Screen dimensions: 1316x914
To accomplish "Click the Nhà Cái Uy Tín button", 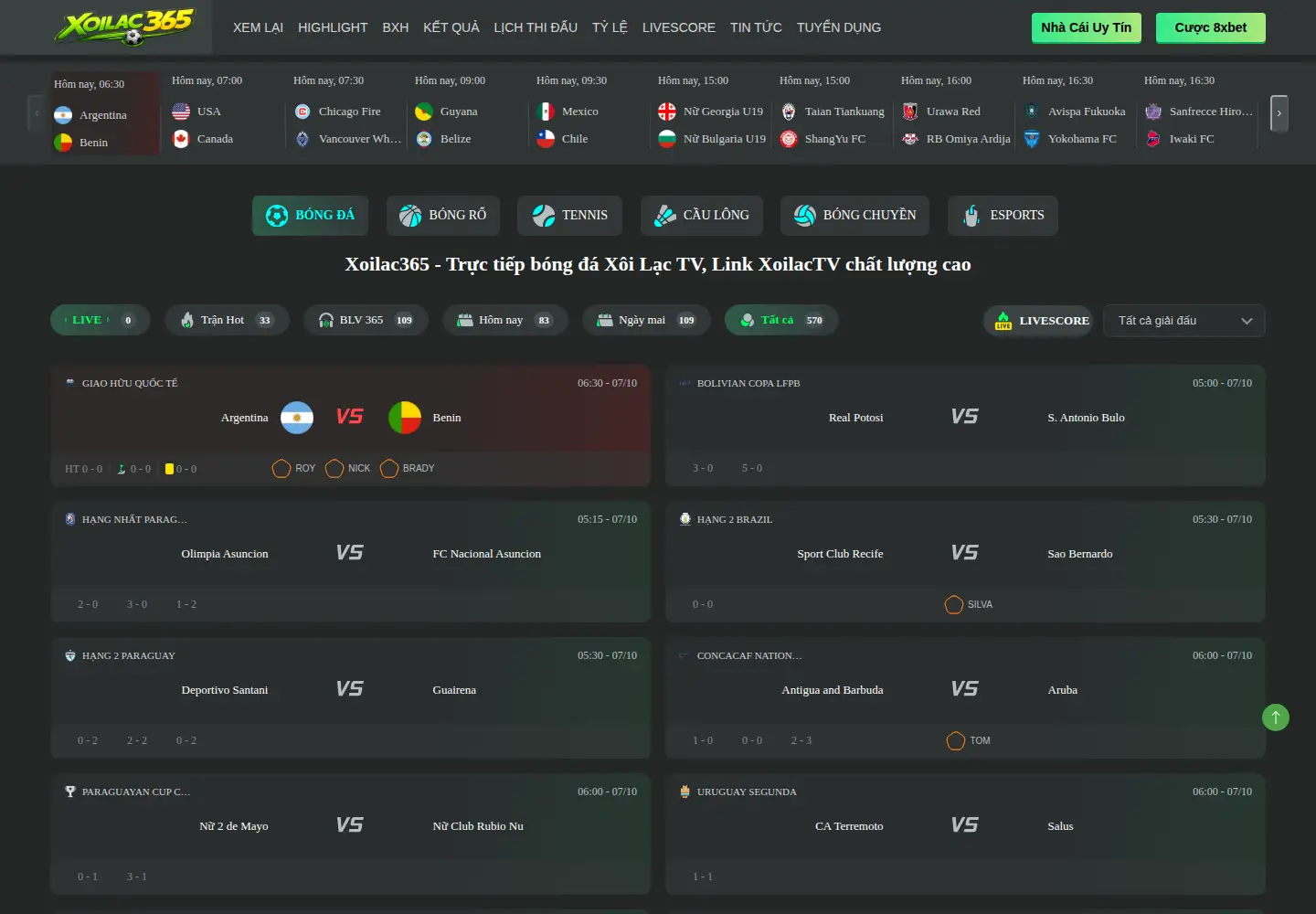I will click(1087, 27).
